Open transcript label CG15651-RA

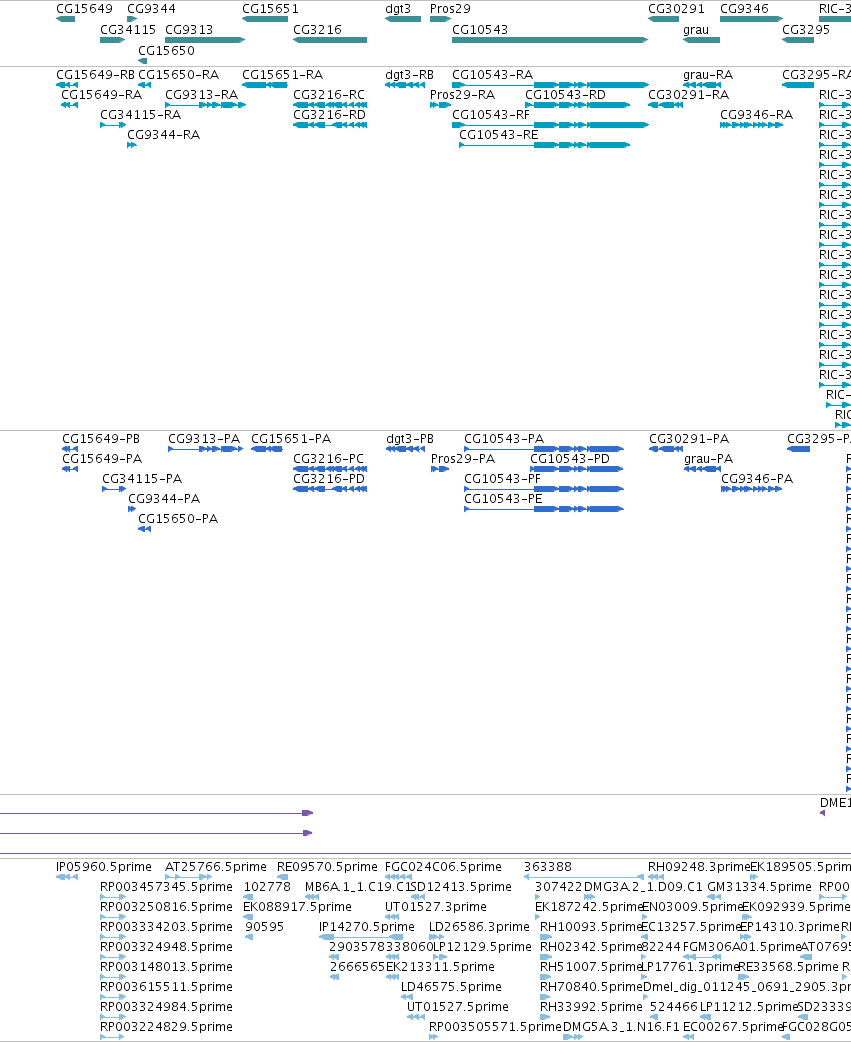(x=282, y=75)
